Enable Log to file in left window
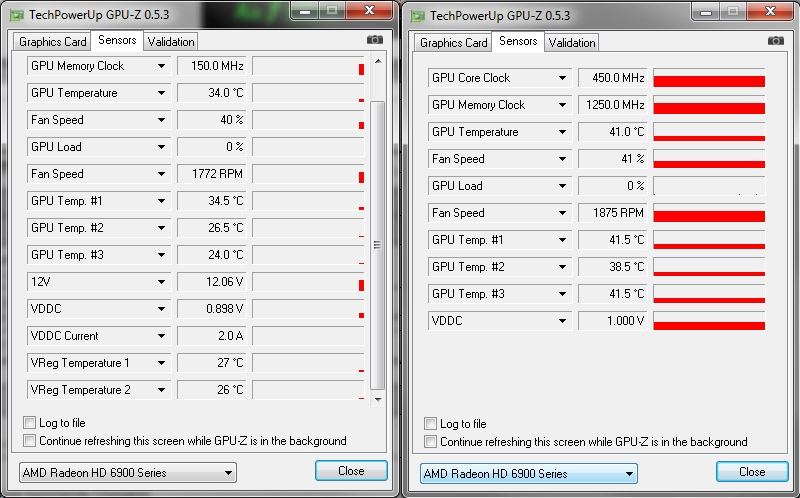Image resolution: width=800 pixels, height=498 pixels. pos(30,422)
